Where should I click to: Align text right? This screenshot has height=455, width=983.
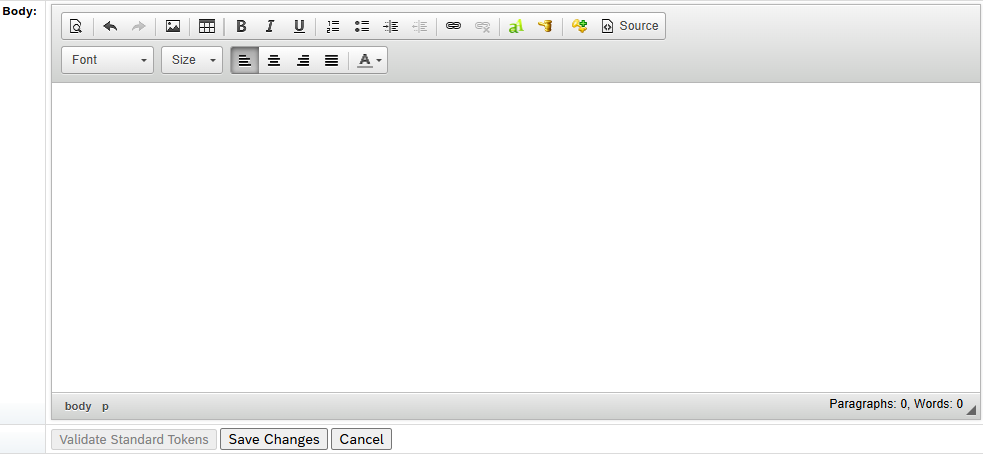303,60
